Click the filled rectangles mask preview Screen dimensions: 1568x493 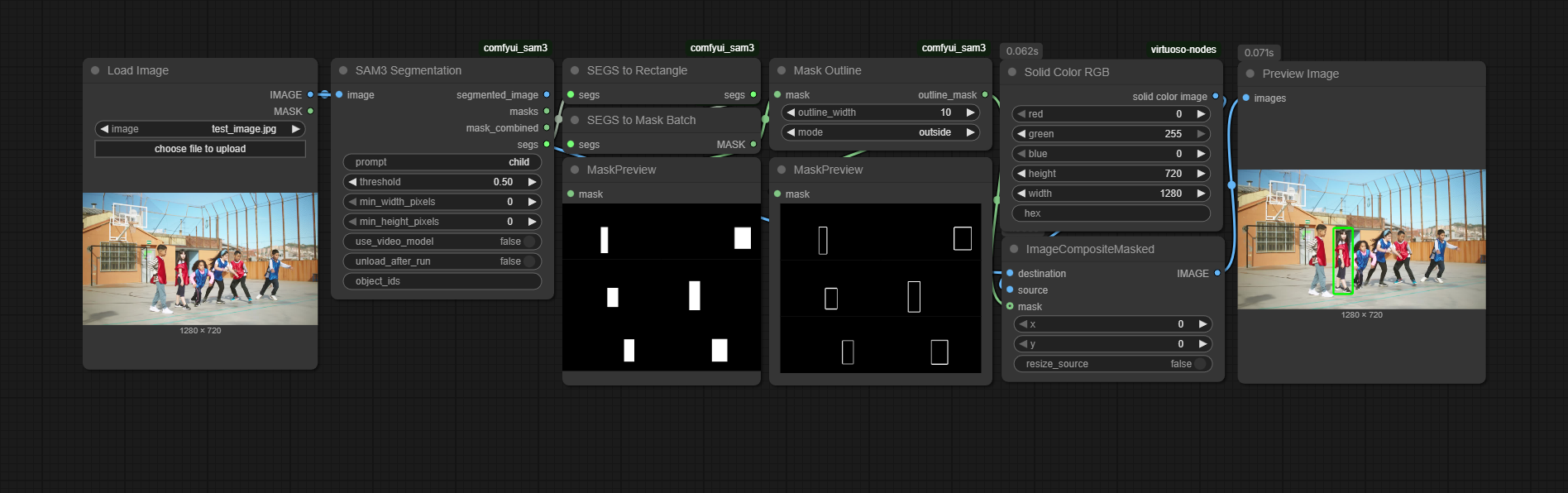click(662, 287)
